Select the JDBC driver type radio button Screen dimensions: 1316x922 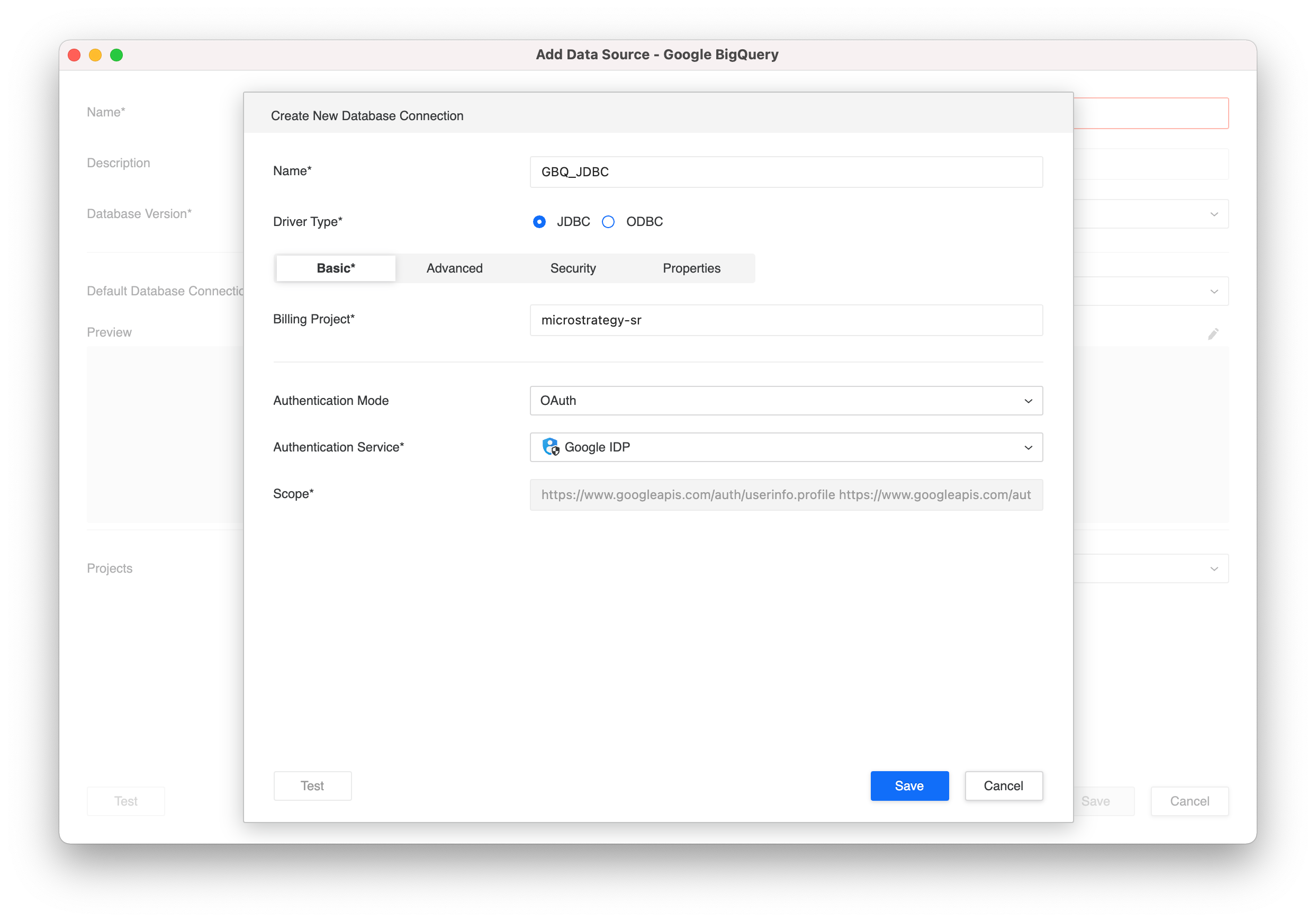click(x=539, y=222)
